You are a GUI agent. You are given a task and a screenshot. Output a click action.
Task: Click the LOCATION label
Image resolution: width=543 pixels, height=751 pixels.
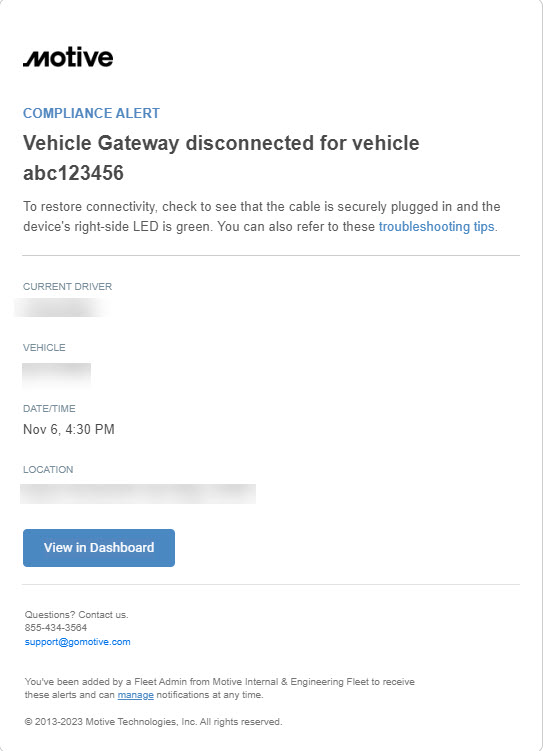[48, 469]
